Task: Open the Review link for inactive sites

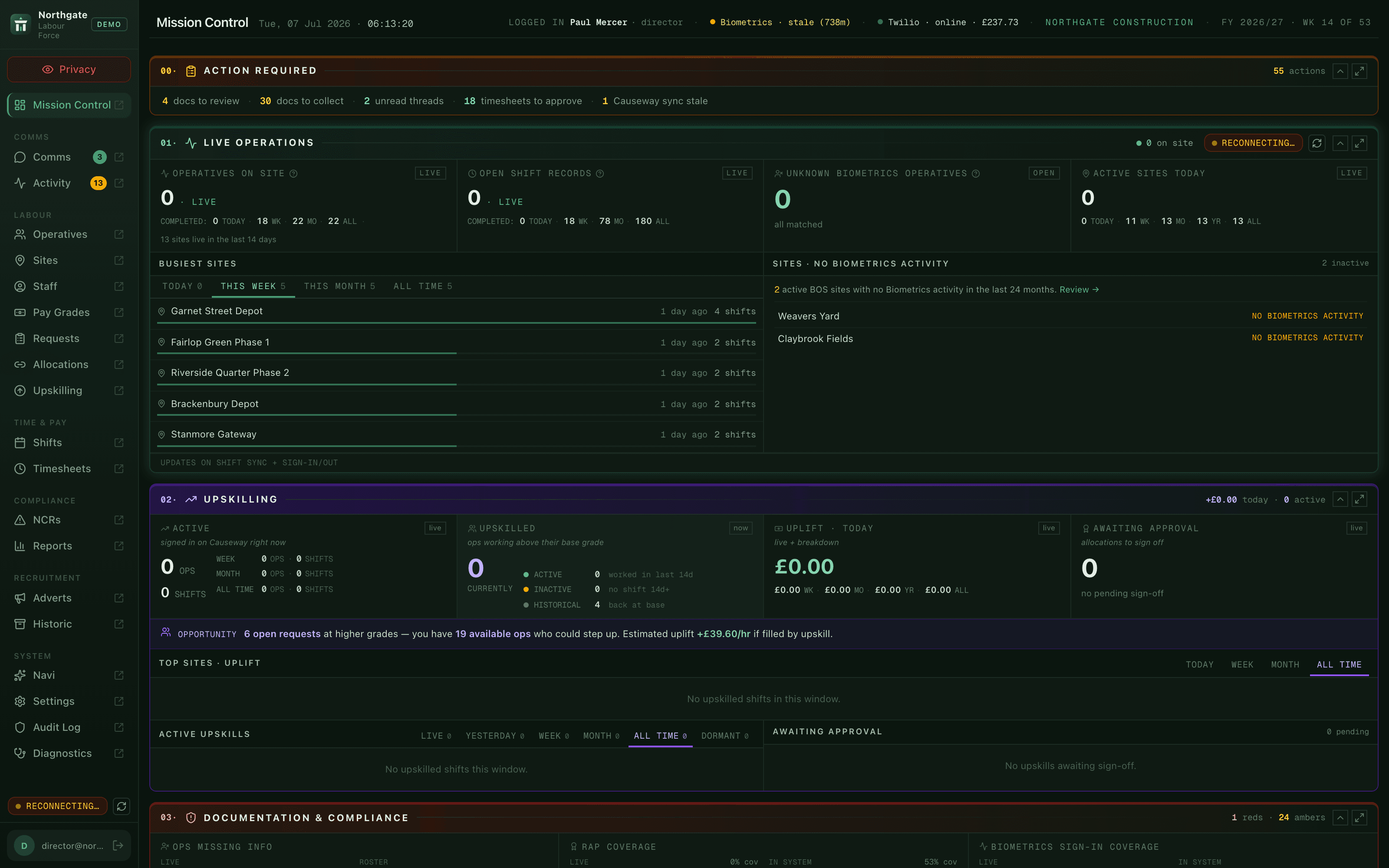Action: coord(1079,289)
